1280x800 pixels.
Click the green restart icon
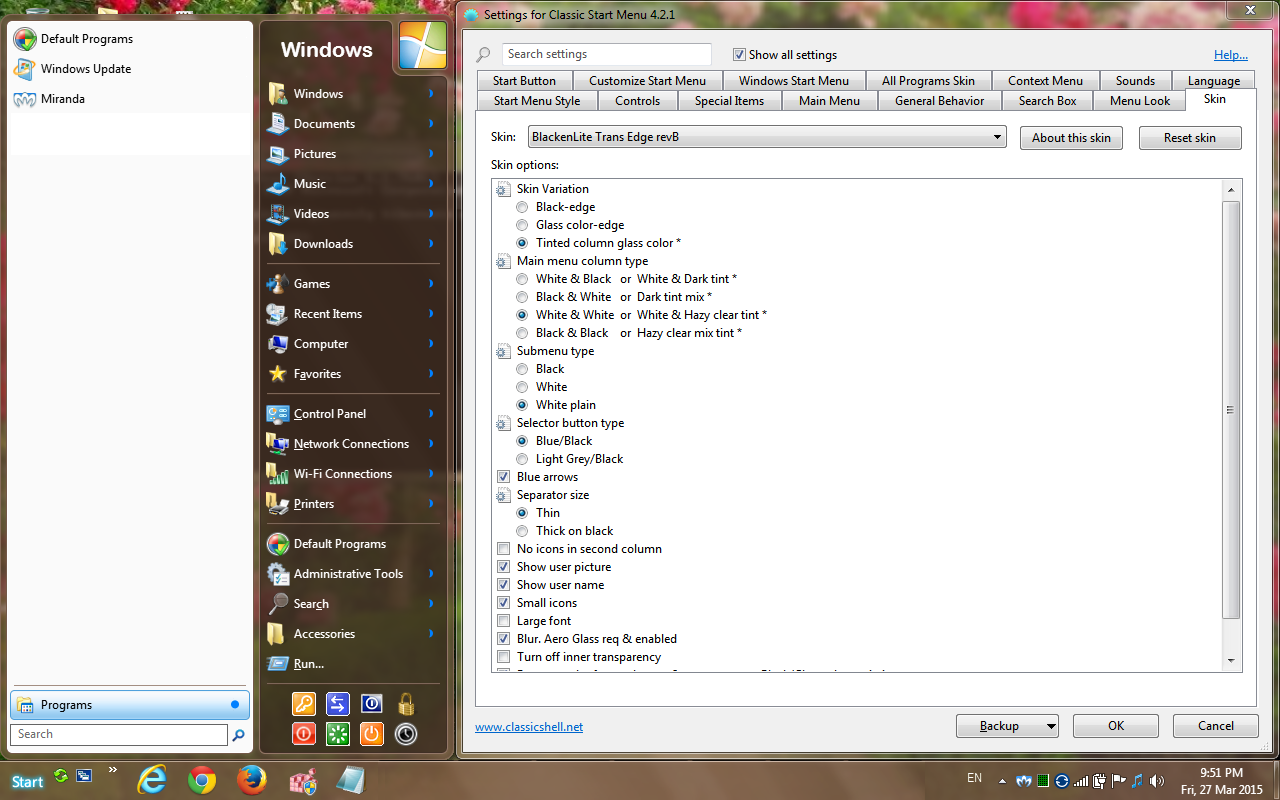338,734
